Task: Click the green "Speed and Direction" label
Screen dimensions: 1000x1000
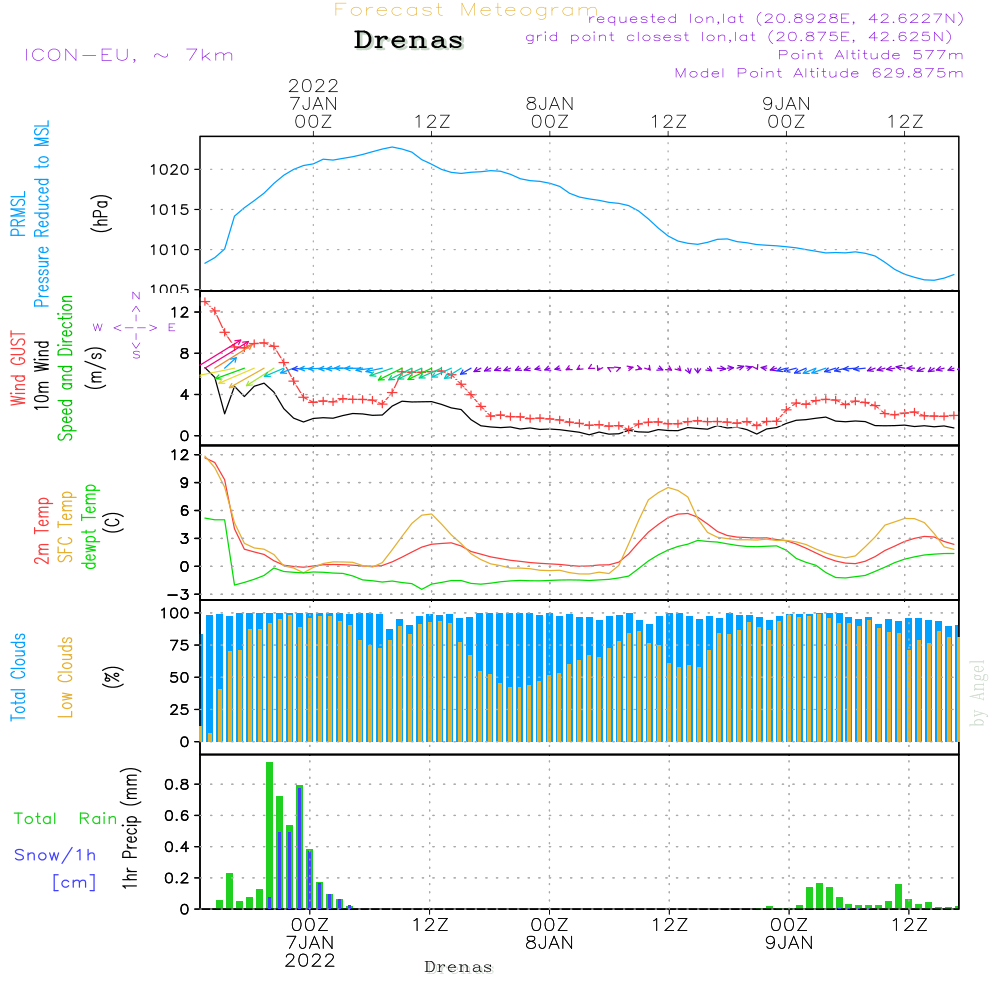Action: click(65, 368)
